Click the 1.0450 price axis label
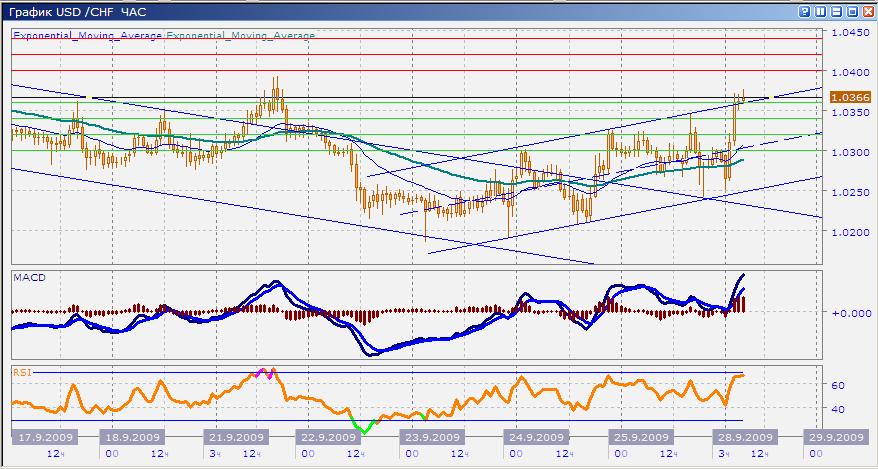This screenshot has width=878, height=469. pos(848,33)
